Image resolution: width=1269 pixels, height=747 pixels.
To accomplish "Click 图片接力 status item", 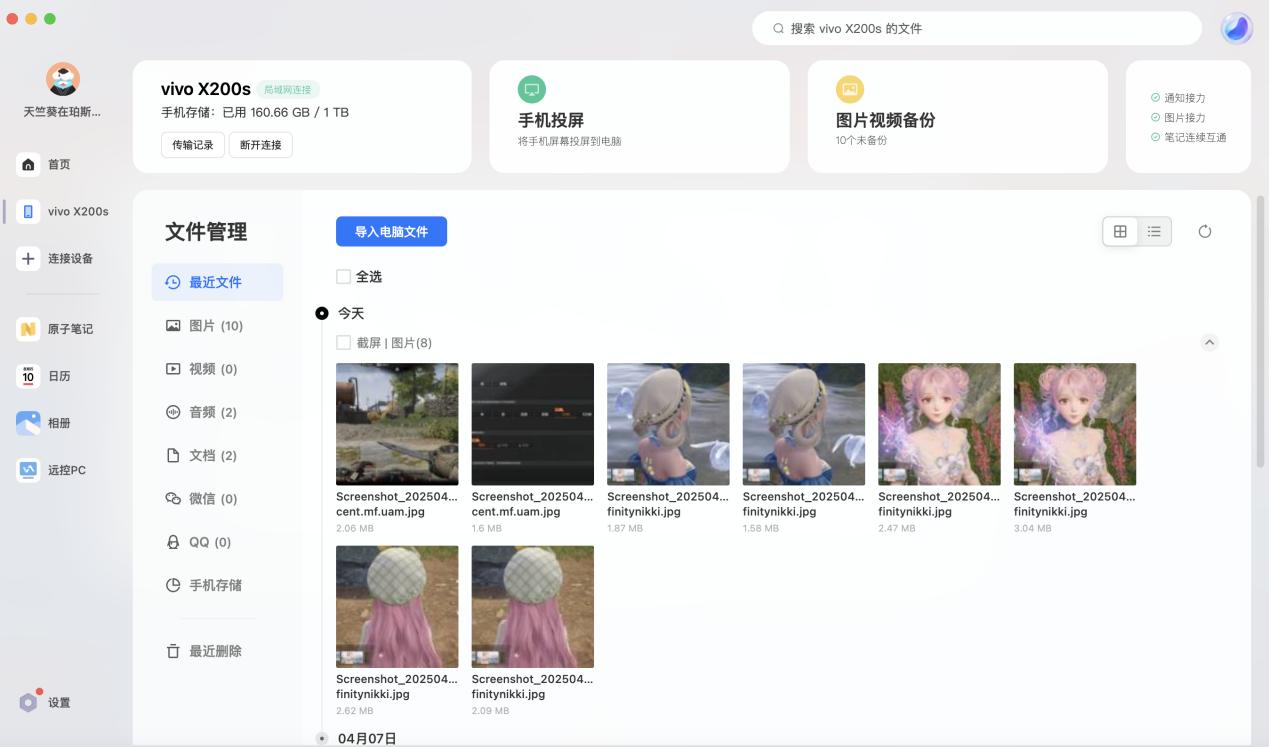I will [x=1178, y=118].
